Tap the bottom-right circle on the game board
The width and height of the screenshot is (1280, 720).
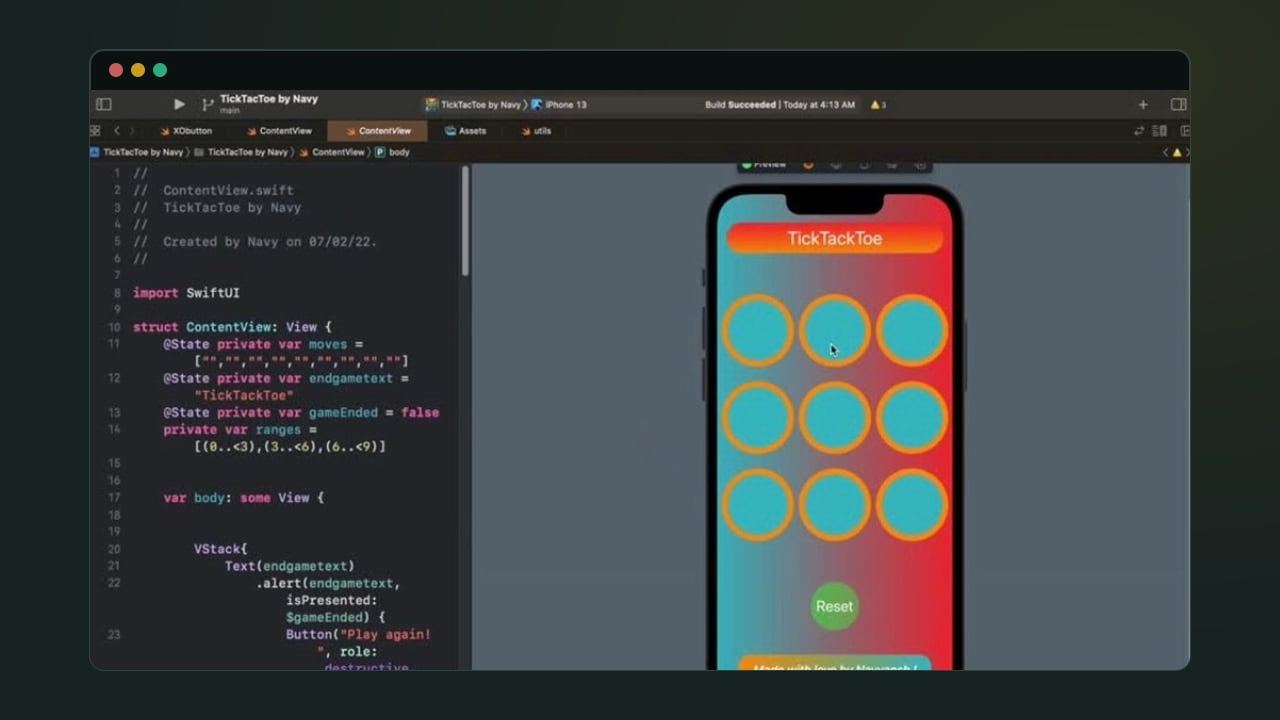pos(912,505)
